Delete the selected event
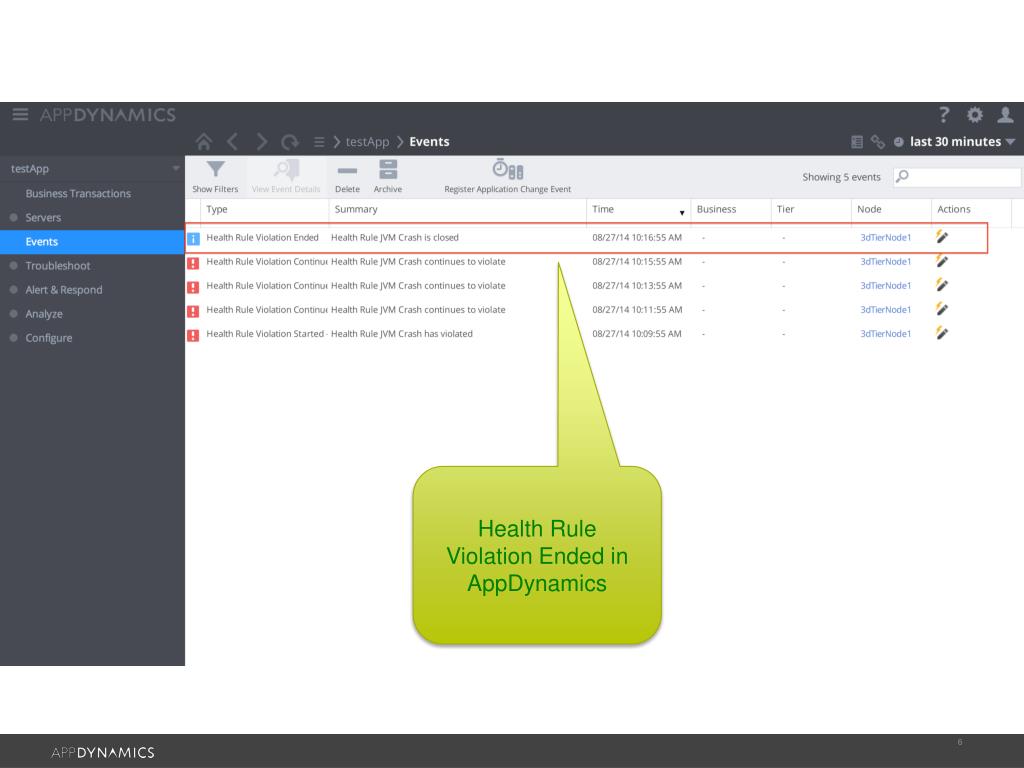 [347, 177]
